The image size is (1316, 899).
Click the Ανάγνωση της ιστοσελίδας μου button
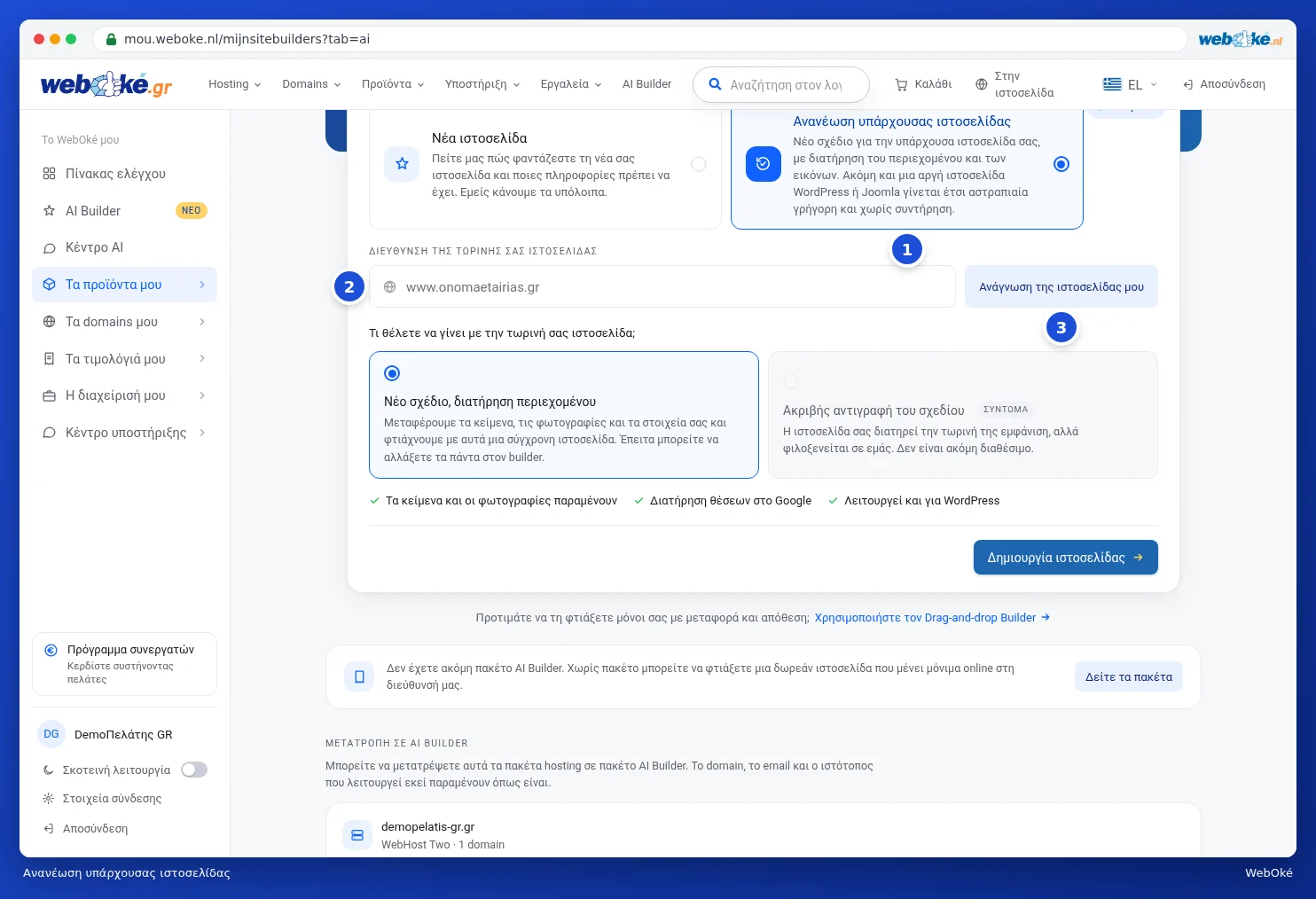coord(1061,286)
